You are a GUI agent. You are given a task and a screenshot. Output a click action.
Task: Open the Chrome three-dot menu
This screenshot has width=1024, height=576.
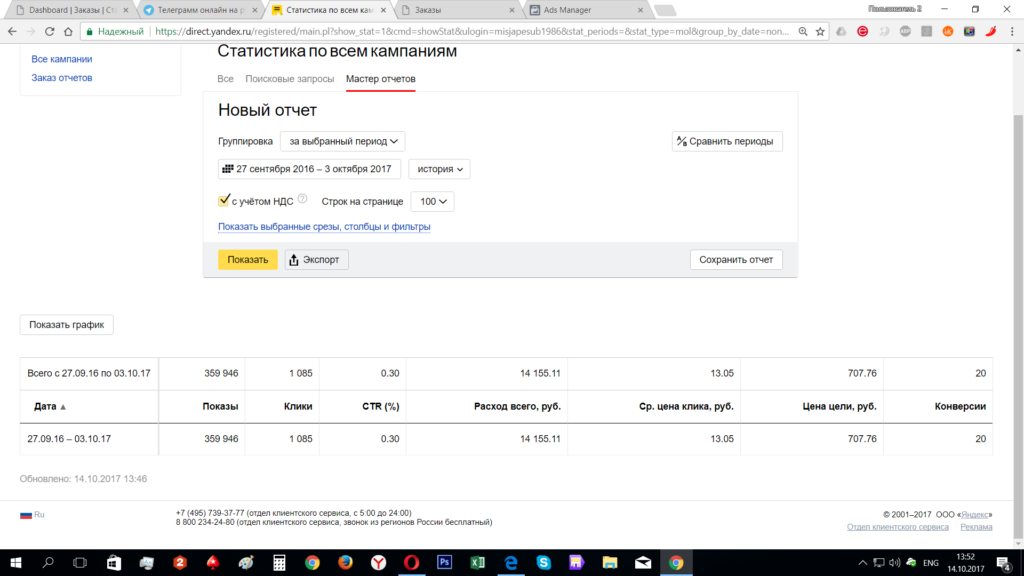pos(1012,31)
